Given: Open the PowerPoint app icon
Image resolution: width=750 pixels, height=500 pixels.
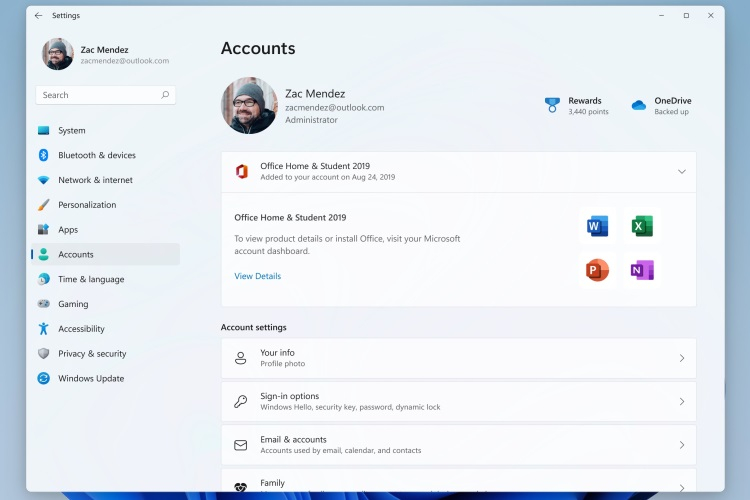Looking at the screenshot, I should tap(597, 270).
